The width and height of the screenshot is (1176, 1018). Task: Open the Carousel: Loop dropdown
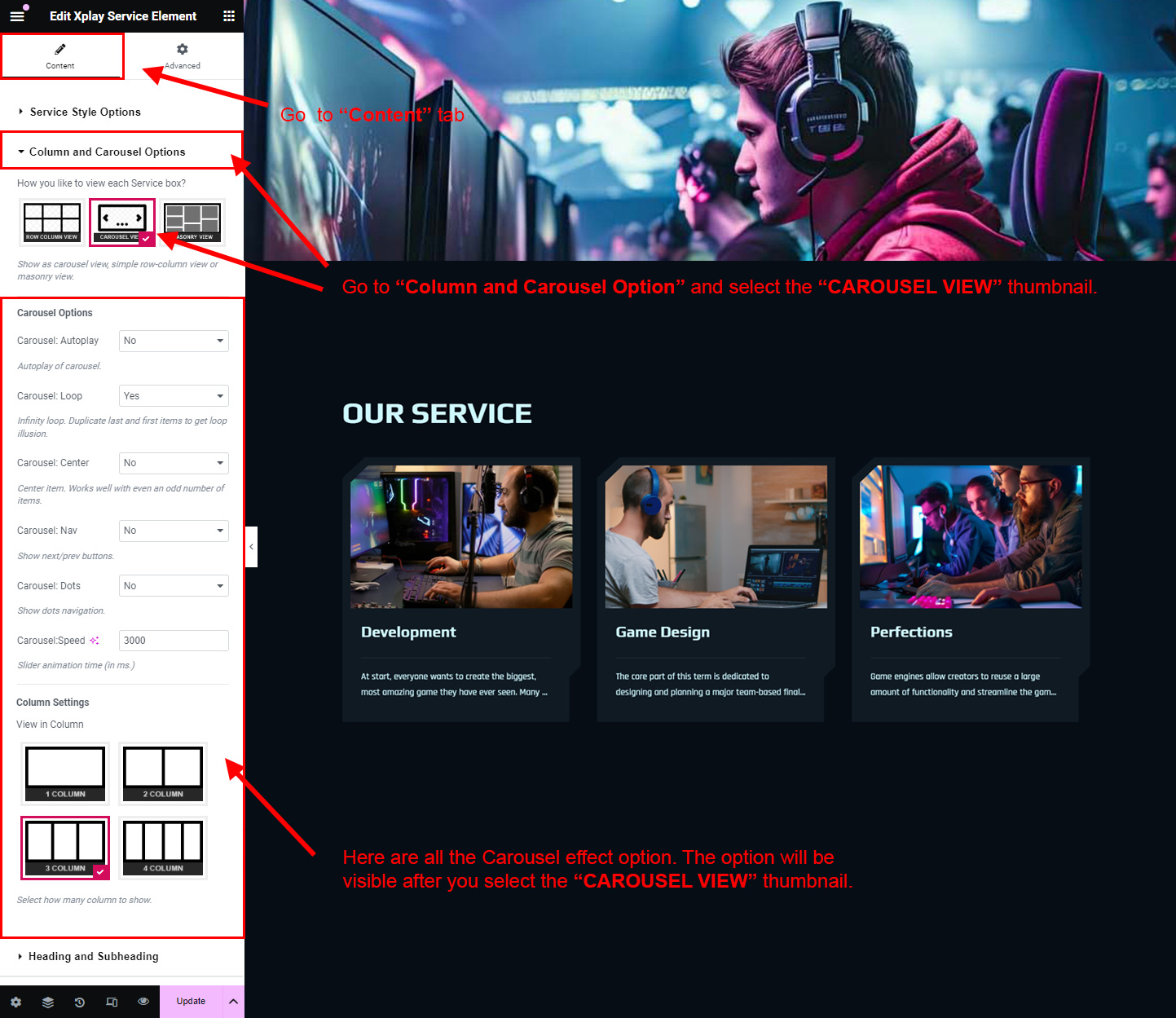(x=174, y=396)
